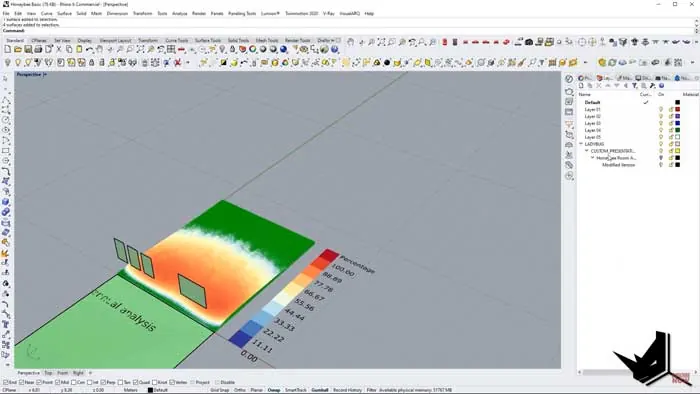Click the Copy icon in Standard toolbar
The image size is (700, 394).
coord(69,50)
